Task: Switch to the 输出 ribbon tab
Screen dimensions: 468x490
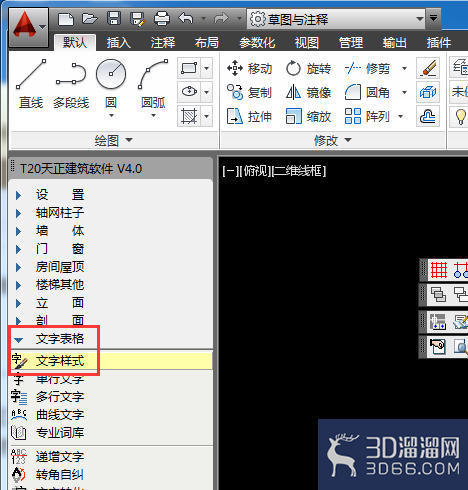Action: pyautogui.click(x=395, y=43)
